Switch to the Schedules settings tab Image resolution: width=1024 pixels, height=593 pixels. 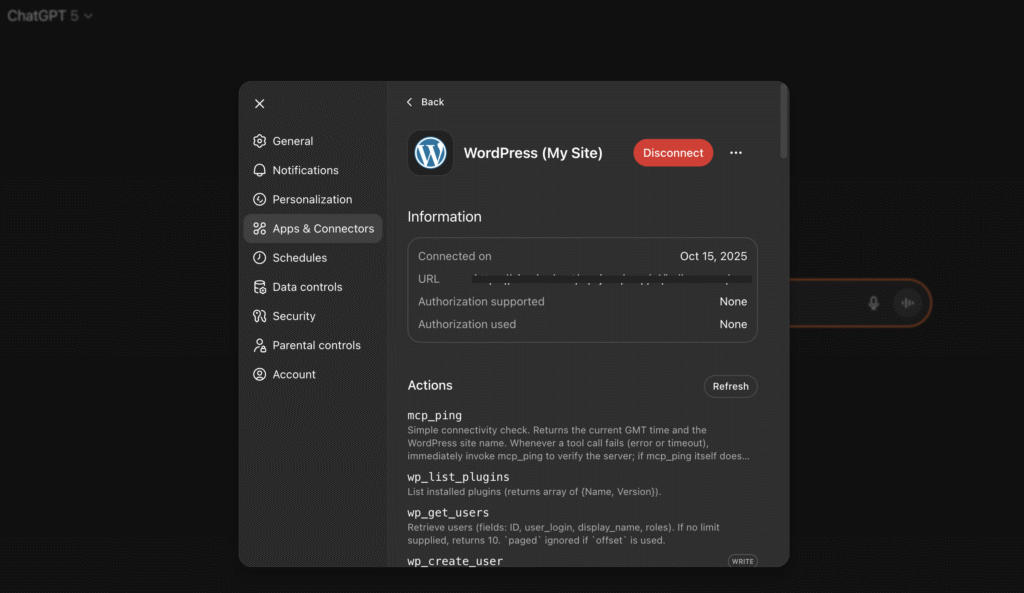[x=299, y=258]
